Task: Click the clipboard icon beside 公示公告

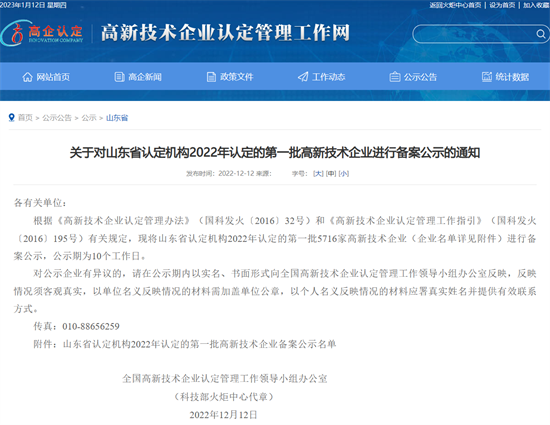Action: point(395,77)
